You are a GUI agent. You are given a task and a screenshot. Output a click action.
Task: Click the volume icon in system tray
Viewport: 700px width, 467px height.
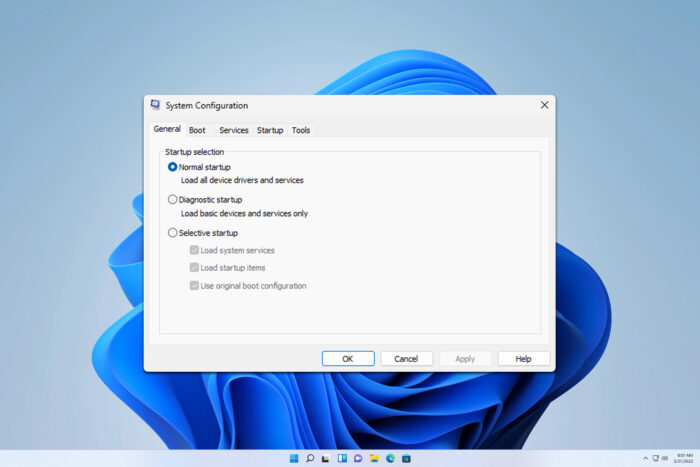tap(664, 459)
